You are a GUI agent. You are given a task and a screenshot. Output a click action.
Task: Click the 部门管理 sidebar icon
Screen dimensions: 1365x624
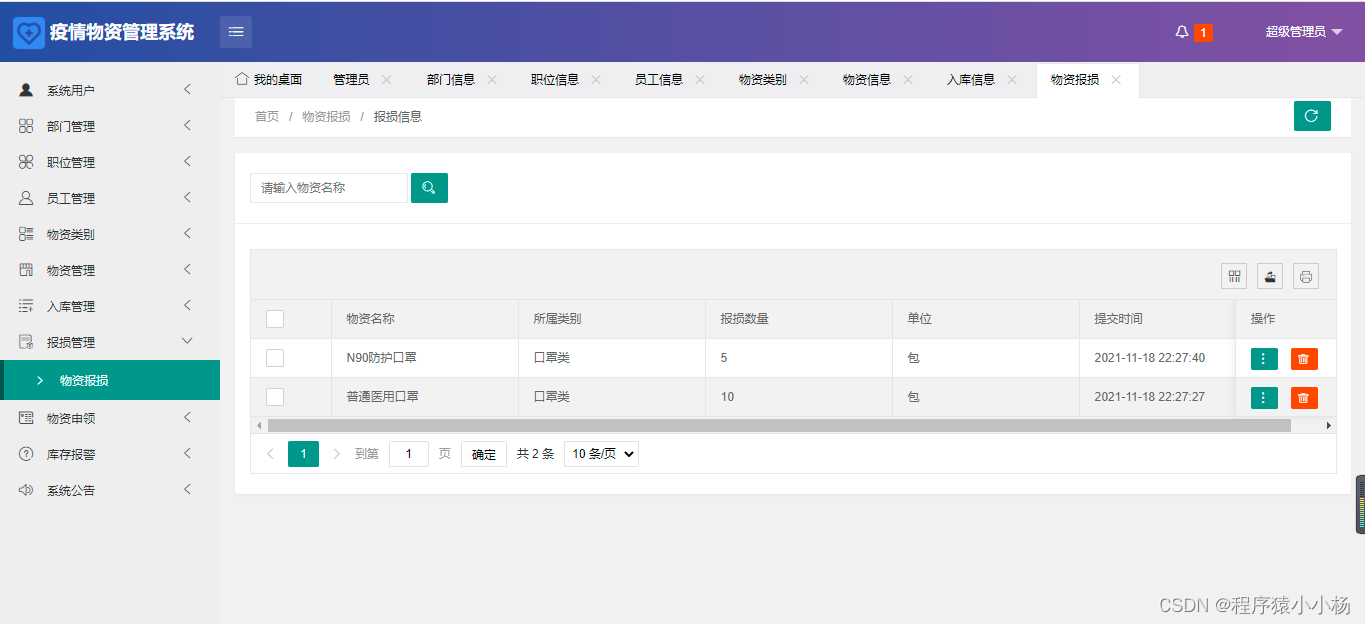click(x=26, y=126)
